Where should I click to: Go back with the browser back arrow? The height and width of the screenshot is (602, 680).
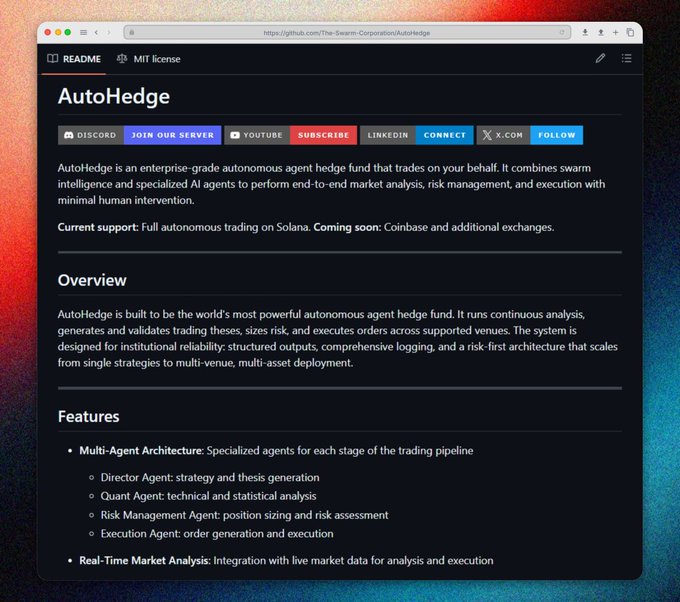(x=96, y=33)
